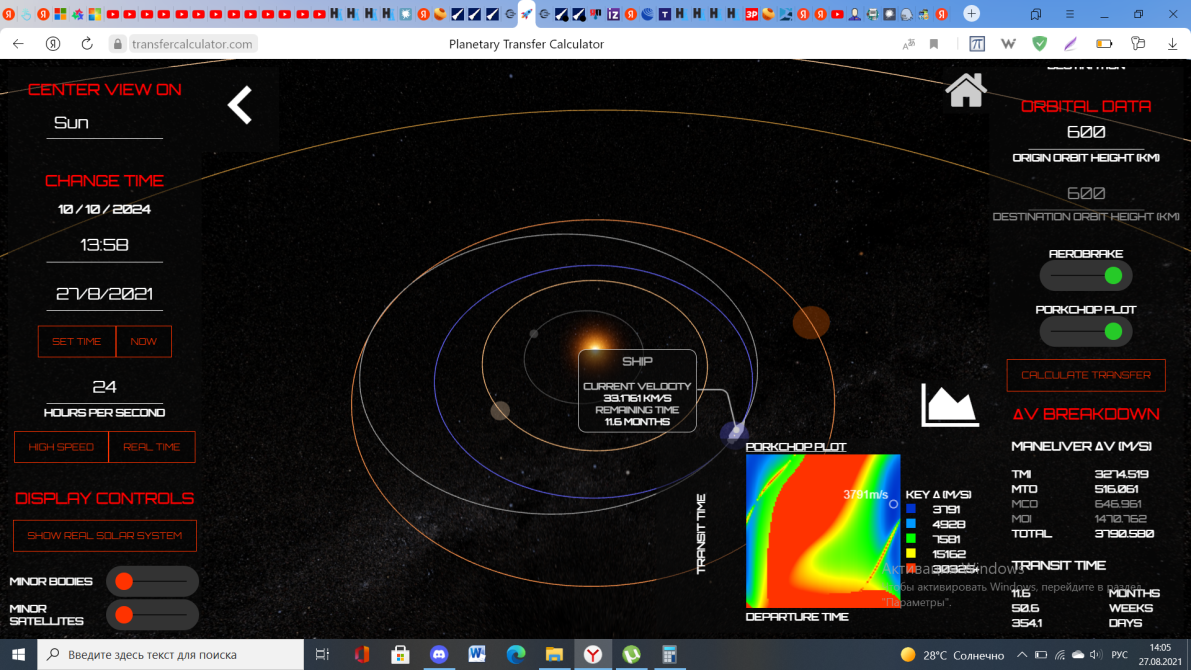Open the new tab plus button

pos(971,14)
